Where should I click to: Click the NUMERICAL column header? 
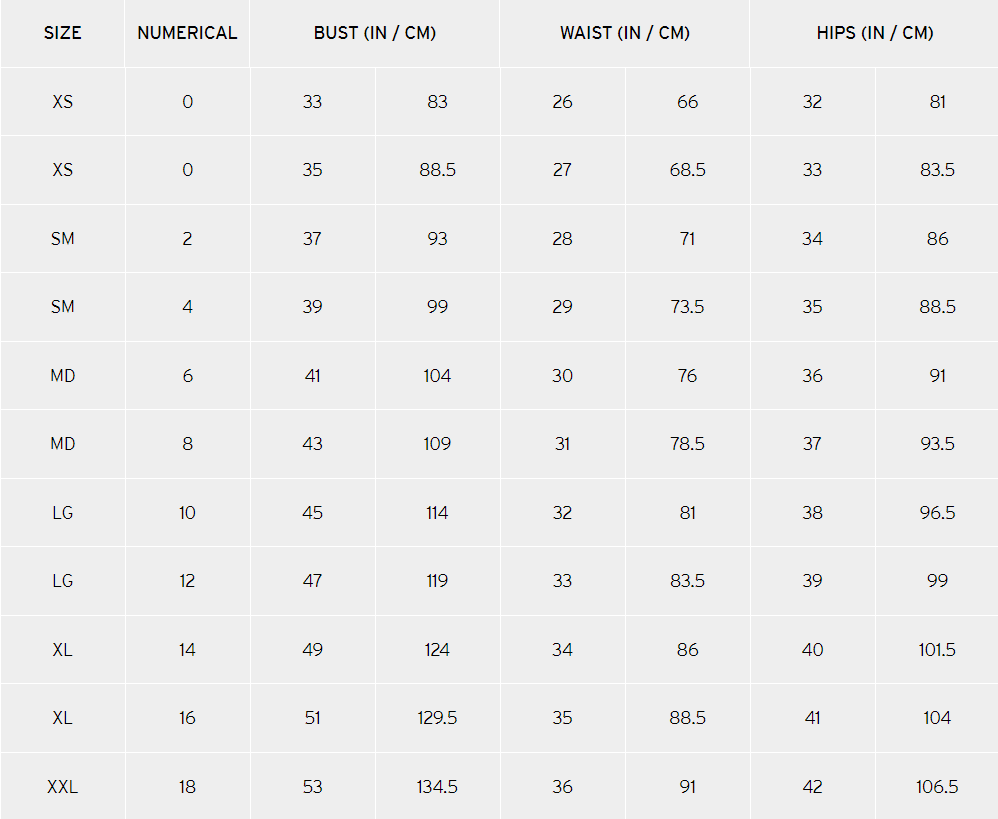[187, 33]
